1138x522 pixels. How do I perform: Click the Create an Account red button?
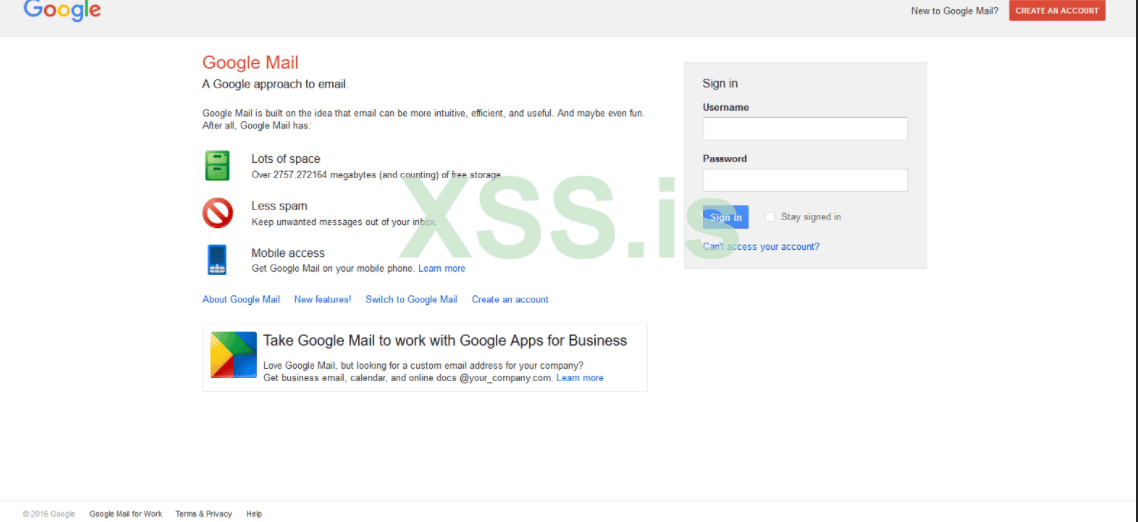(x=1057, y=11)
